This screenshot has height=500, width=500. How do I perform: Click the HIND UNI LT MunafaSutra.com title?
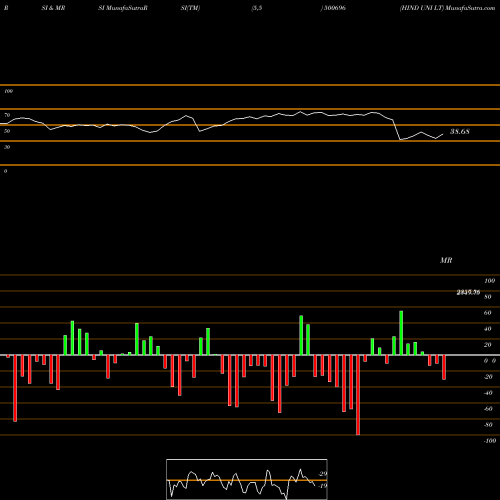[x=447, y=8]
